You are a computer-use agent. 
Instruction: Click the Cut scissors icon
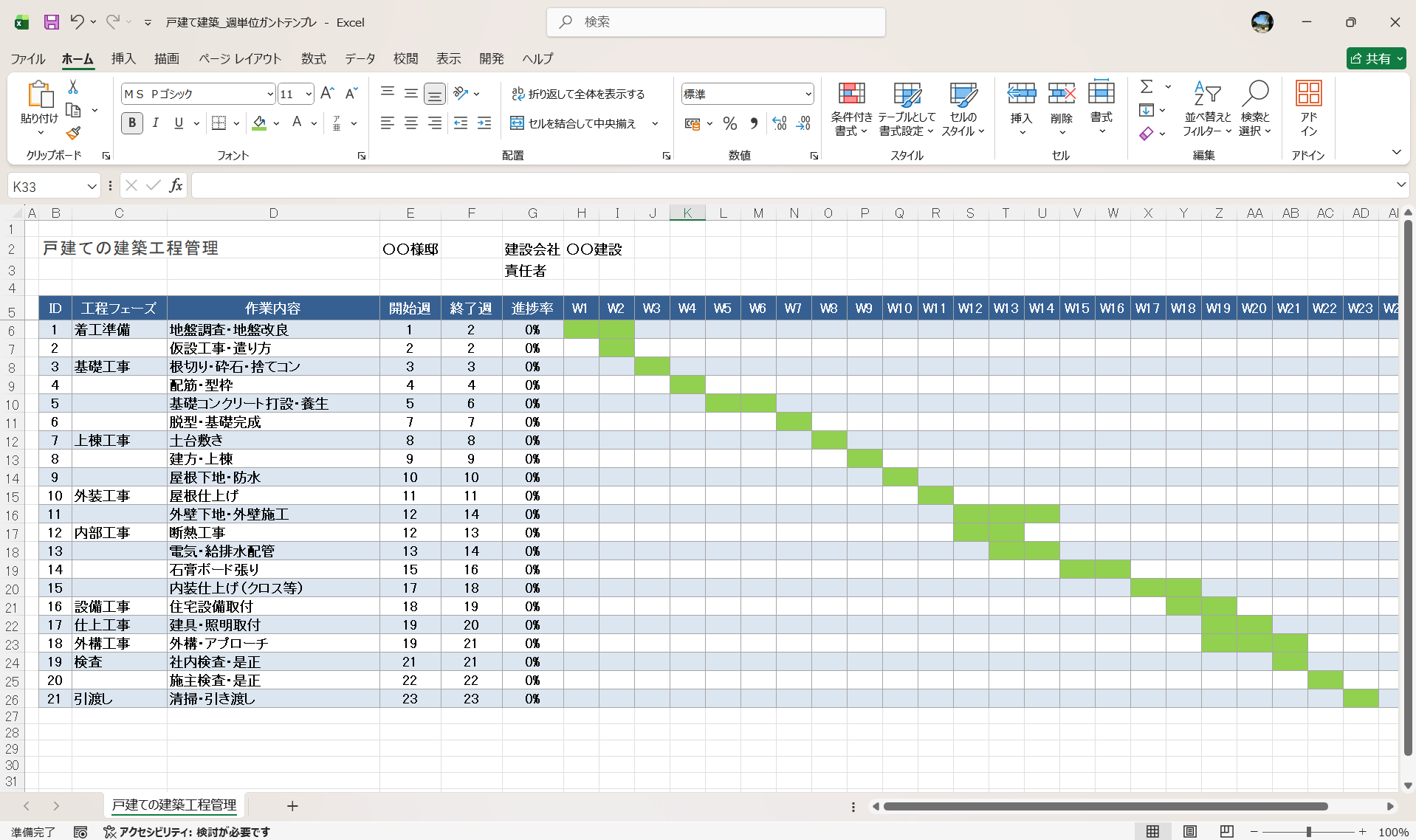click(73, 87)
